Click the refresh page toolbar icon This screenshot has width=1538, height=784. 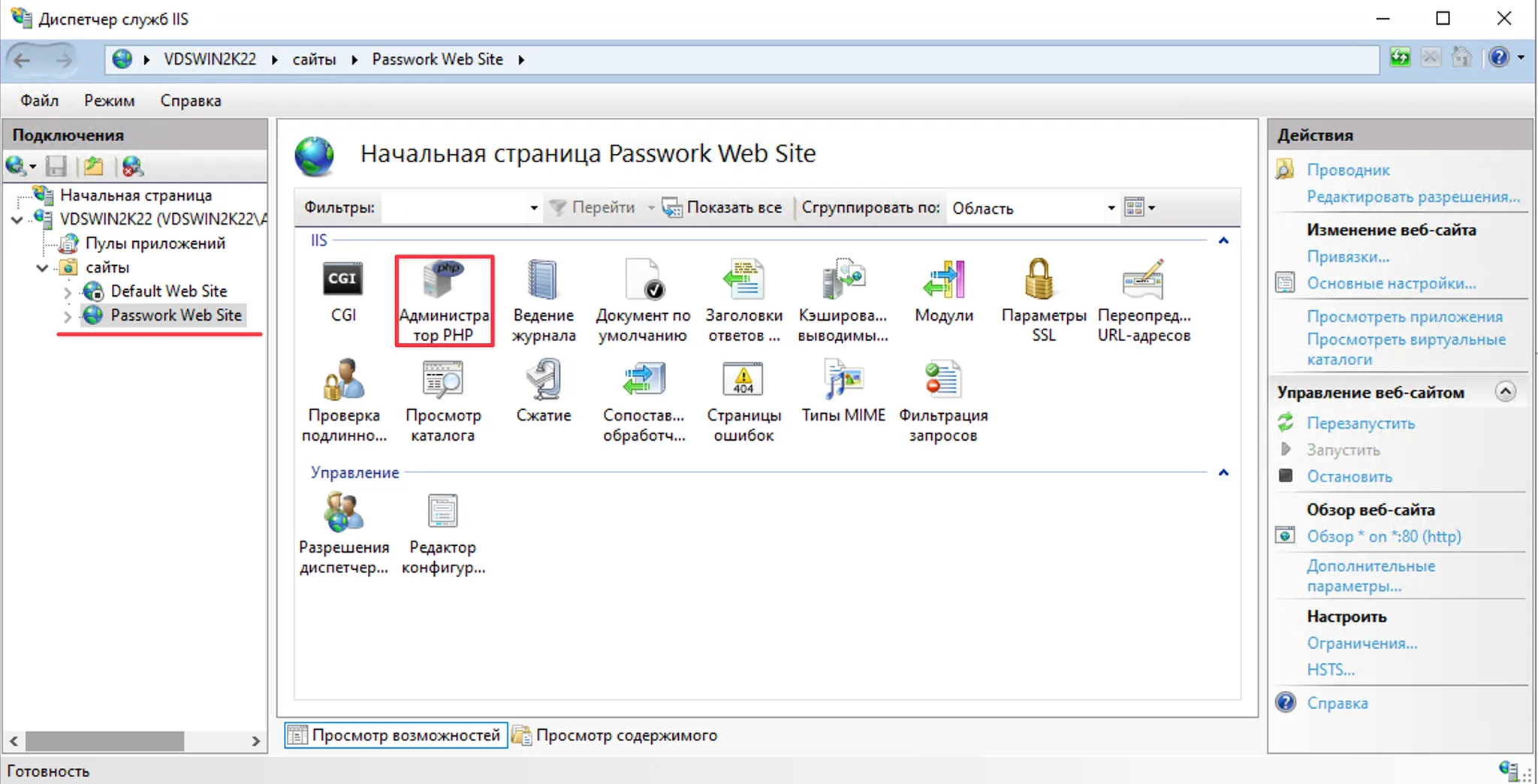1400,58
